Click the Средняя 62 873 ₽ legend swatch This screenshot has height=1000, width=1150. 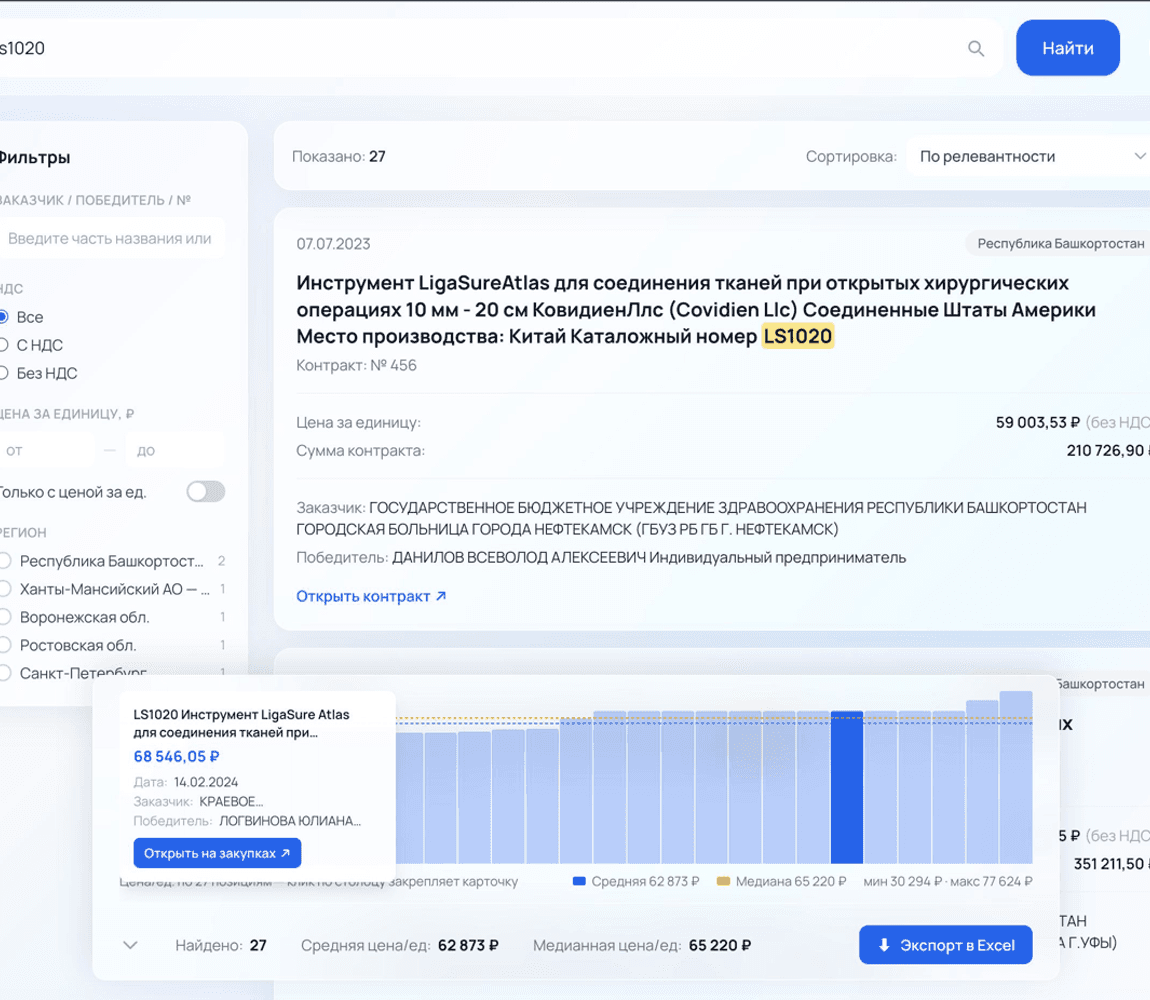click(579, 881)
